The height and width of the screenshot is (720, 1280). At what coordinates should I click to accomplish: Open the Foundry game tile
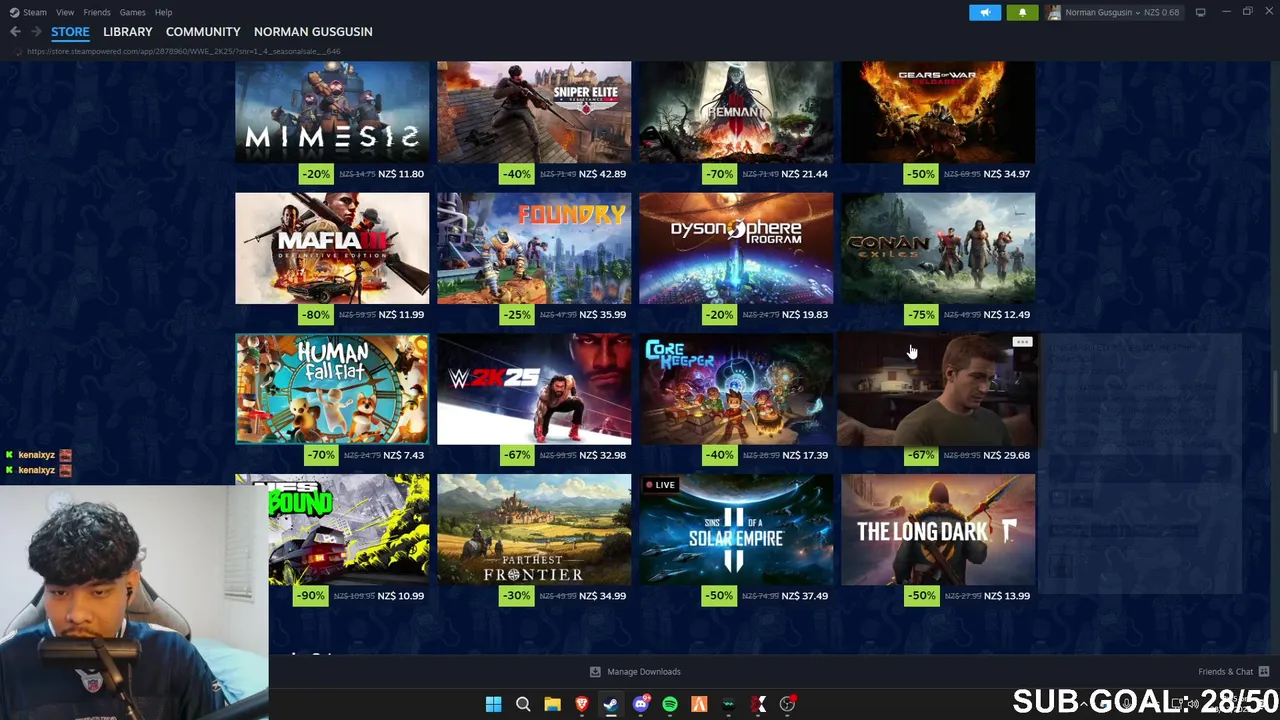tap(534, 248)
